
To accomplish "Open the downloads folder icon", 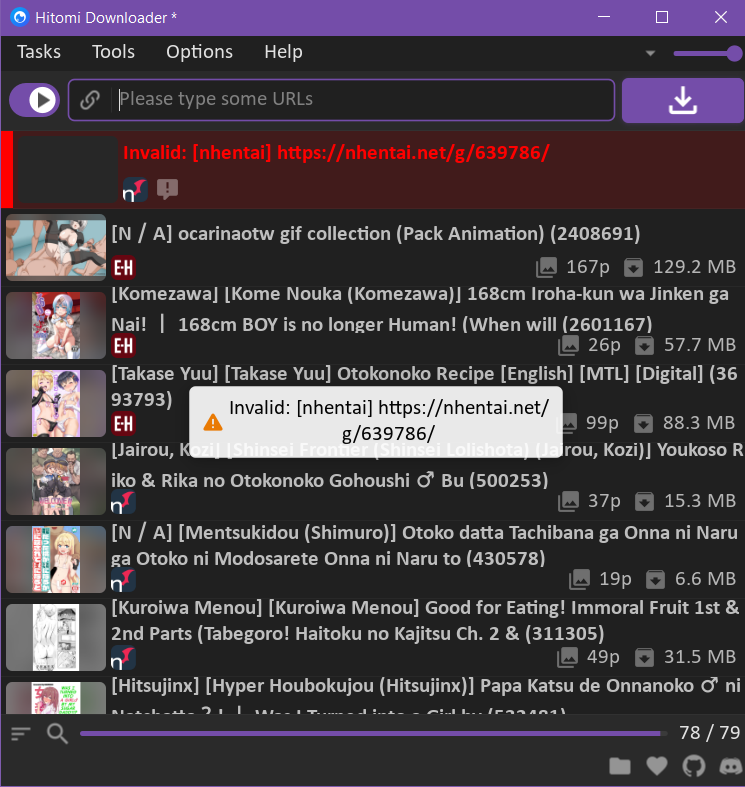I will click(x=620, y=766).
